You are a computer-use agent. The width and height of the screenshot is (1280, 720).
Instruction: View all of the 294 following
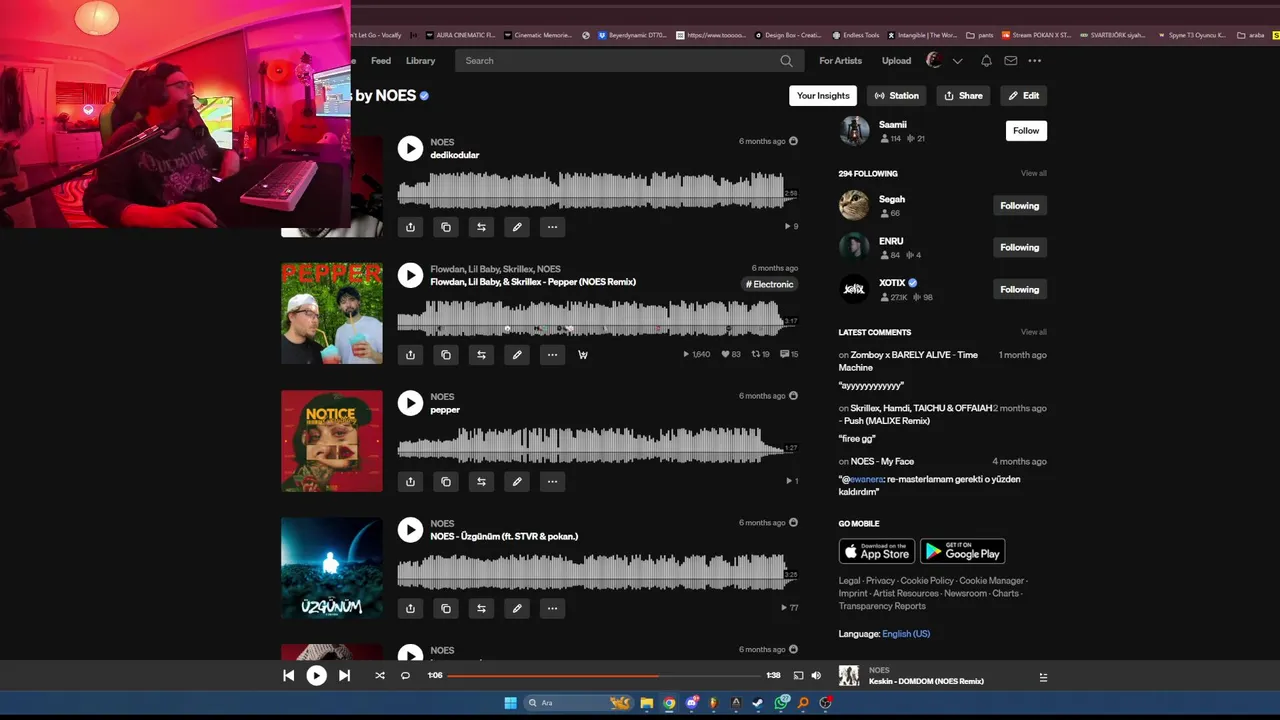pos(1033,174)
